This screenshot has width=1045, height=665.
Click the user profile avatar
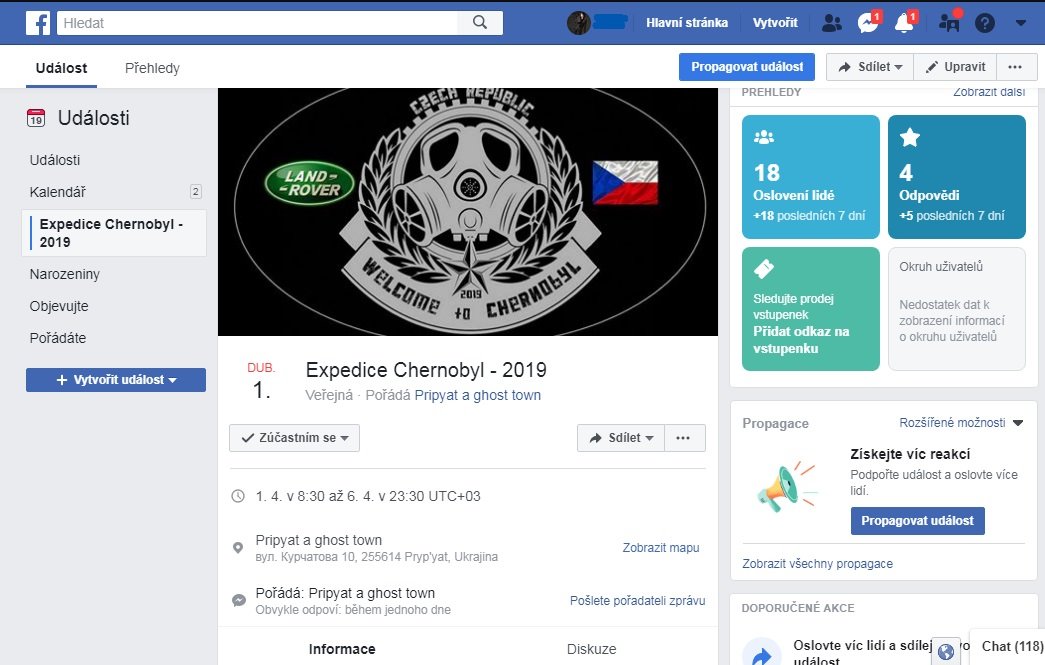pyautogui.click(x=579, y=23)
